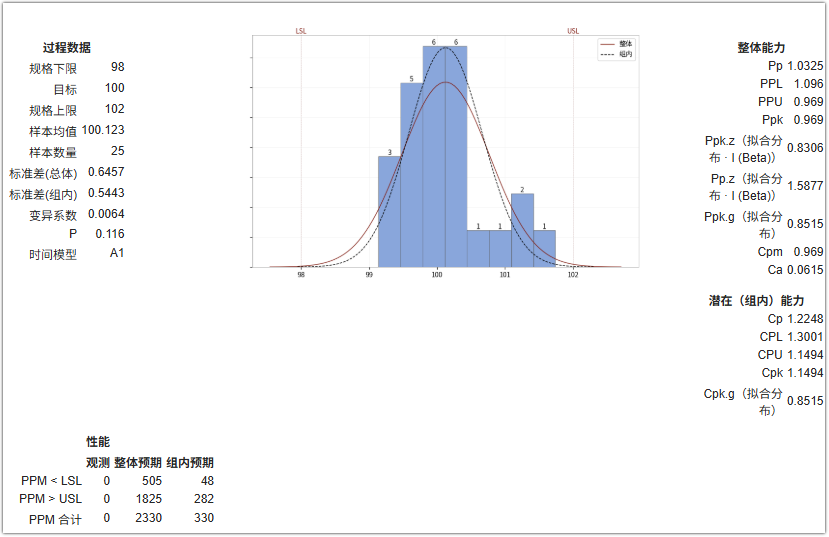This screenshot has height=537, width=829.
Task: Click the histogram bar labeled 5
Action: (411, 175)
